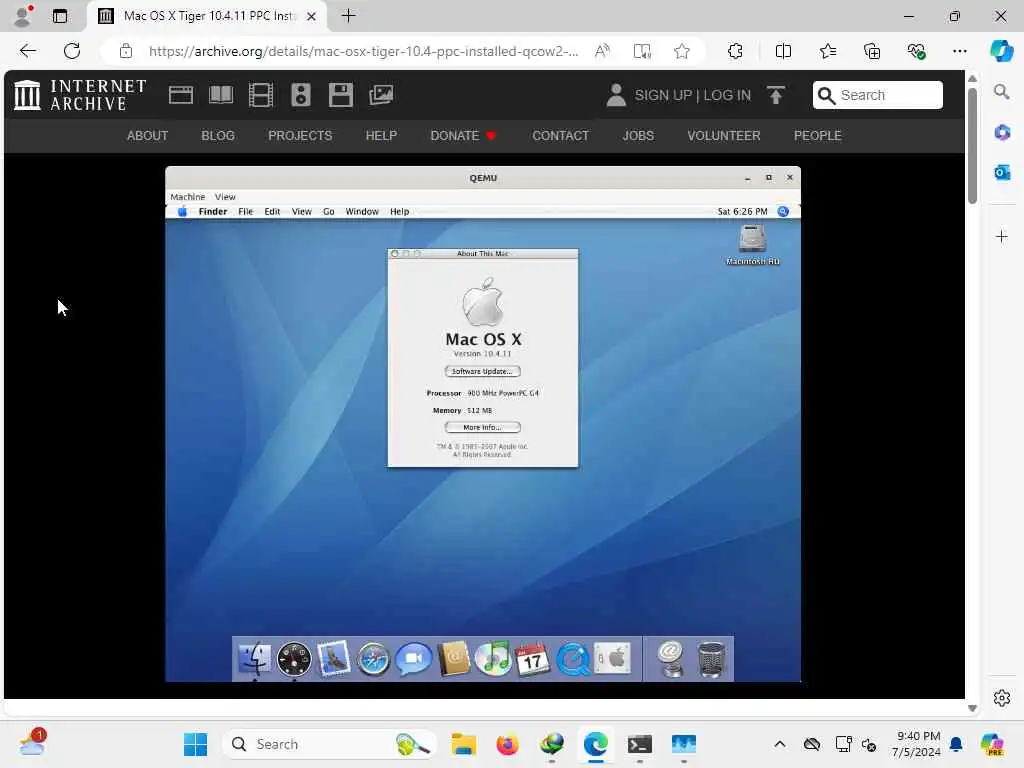Open iCal calendar icon in dock
The width and height of the screenshot is (1024, 768).
533,659
